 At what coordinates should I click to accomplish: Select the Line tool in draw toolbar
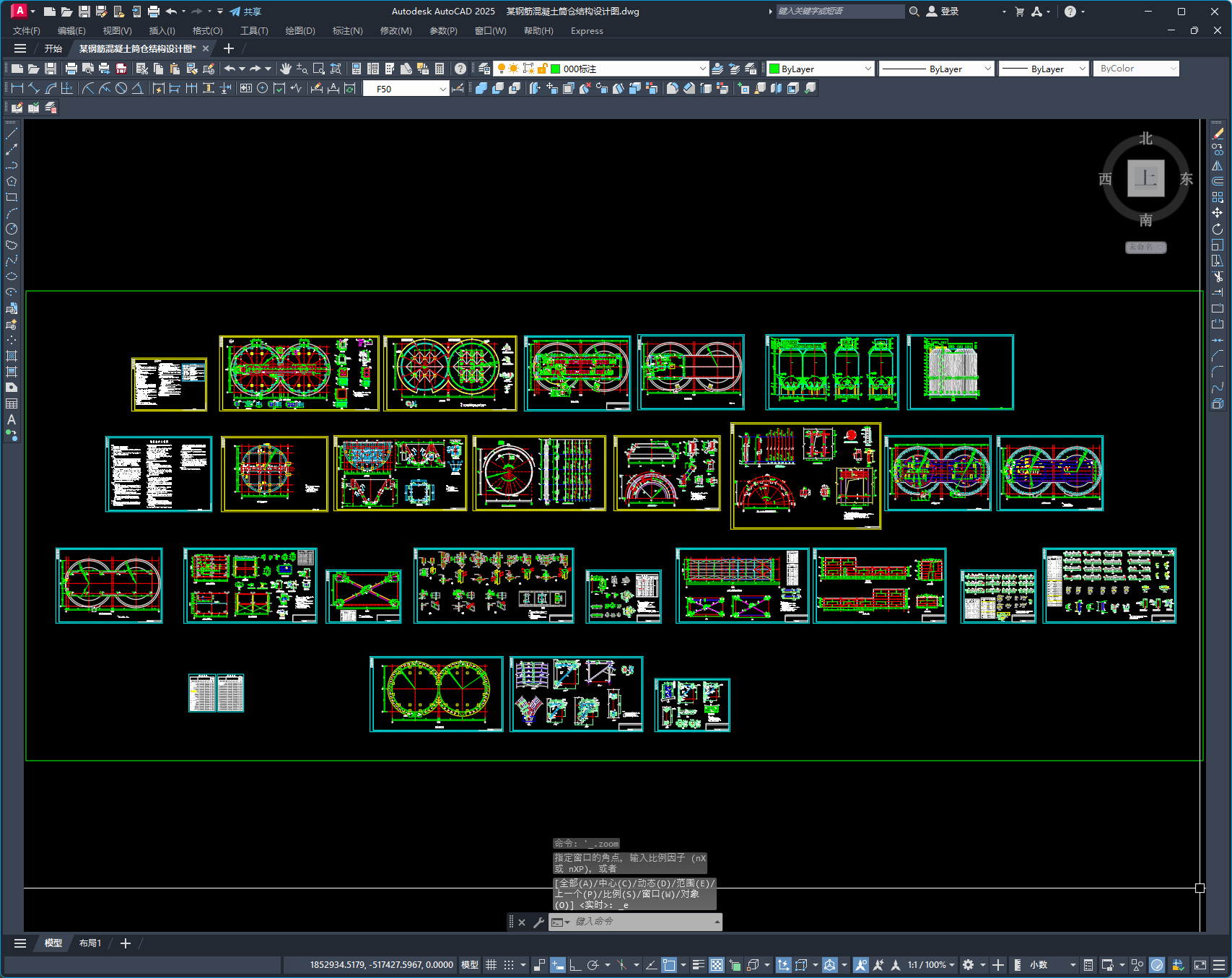(12, 134)
